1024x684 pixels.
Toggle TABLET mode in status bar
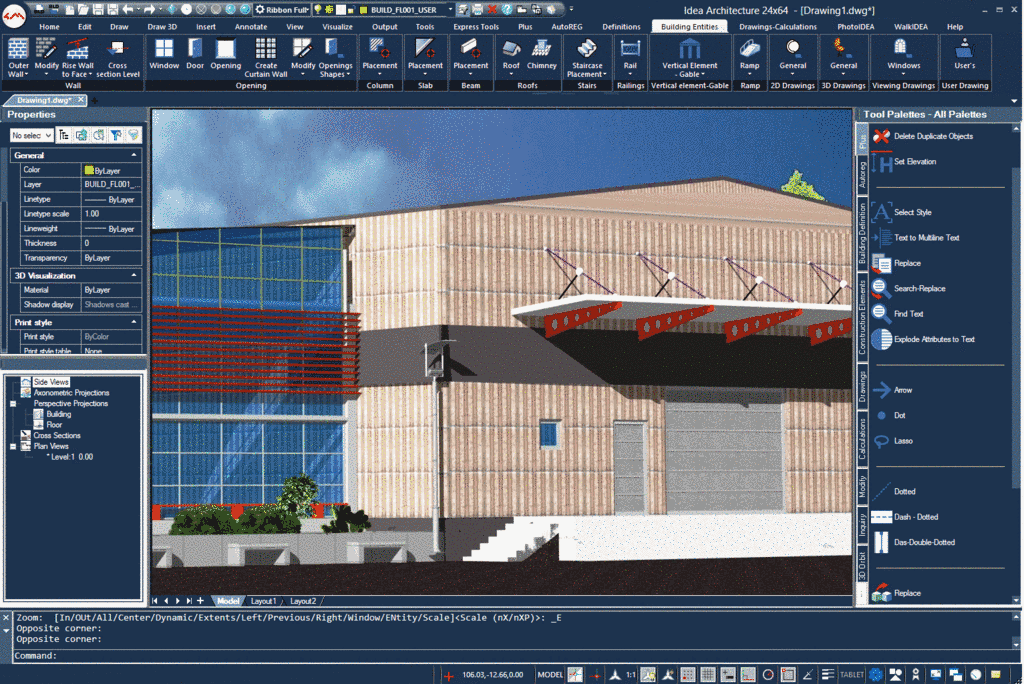coord(852,675)
